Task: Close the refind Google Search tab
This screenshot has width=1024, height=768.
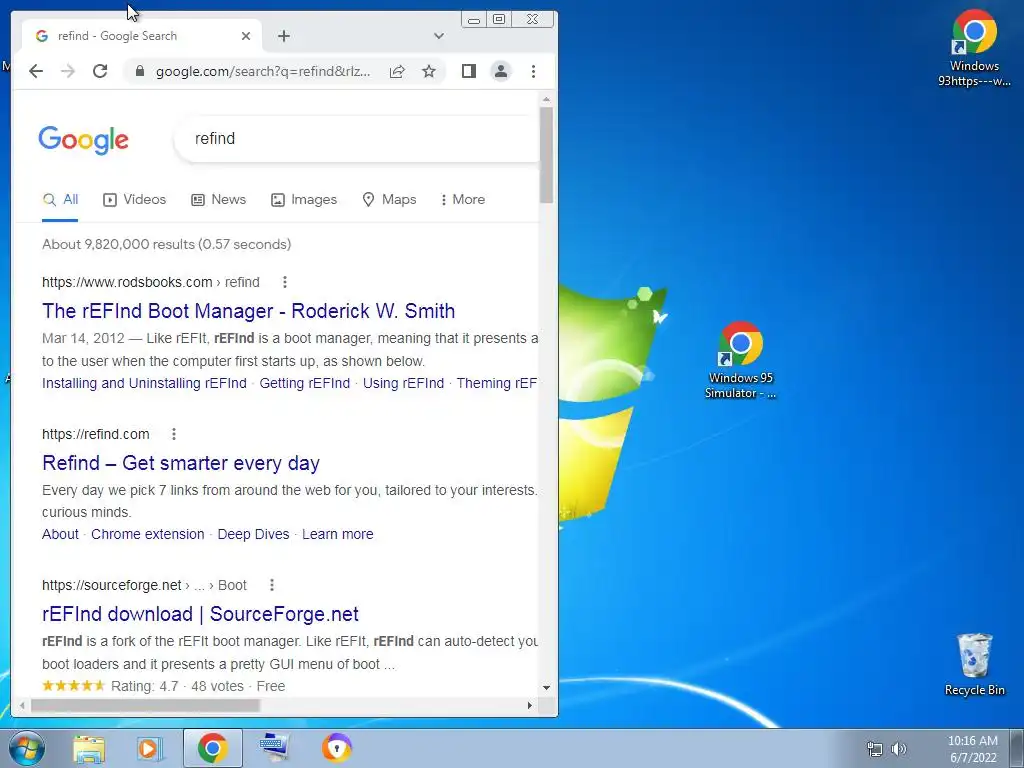Action: (x=246, y=36)
